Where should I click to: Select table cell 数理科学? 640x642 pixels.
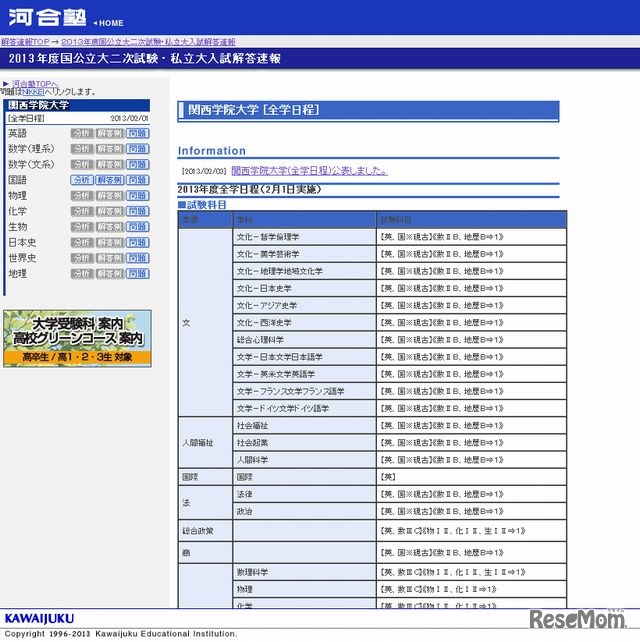(304, 572)
